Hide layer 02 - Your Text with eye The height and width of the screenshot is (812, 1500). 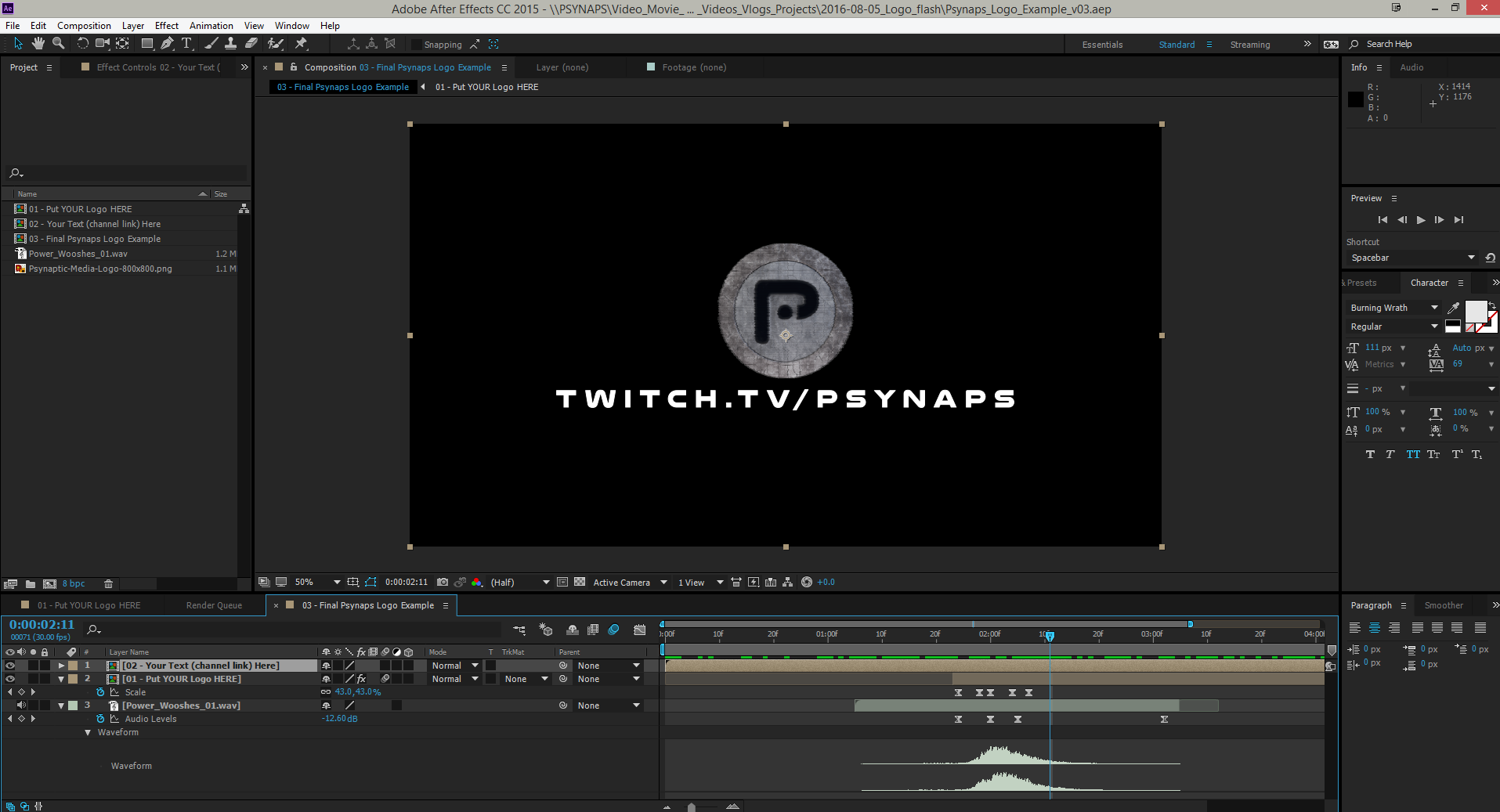(10, 666)
